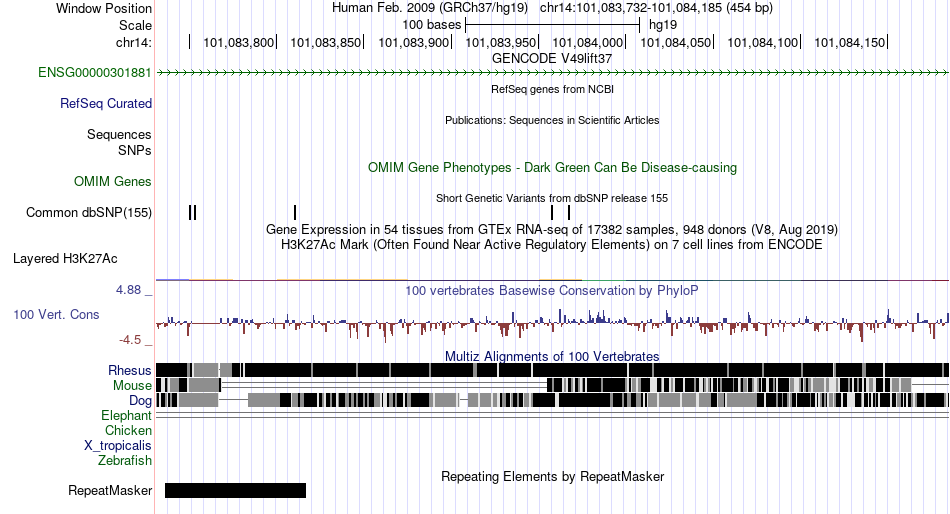Click the 4.88 PhyloP upper scale value
950x514 pixels.
(x=128, y=290)
